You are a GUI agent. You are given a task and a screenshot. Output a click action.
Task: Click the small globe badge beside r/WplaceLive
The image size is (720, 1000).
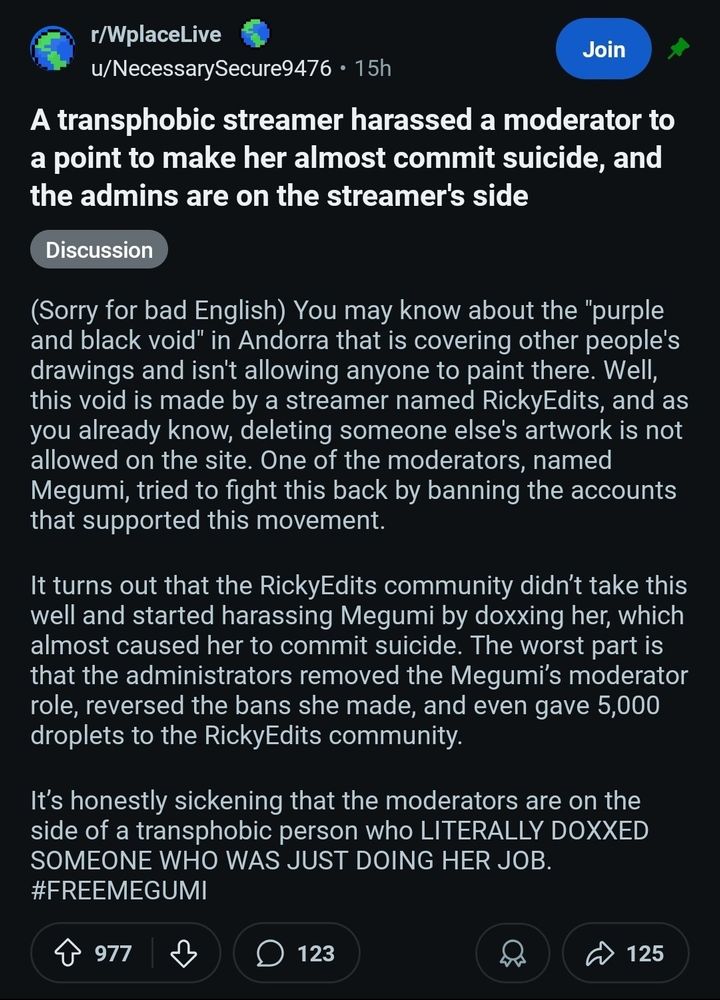(255, 33)
